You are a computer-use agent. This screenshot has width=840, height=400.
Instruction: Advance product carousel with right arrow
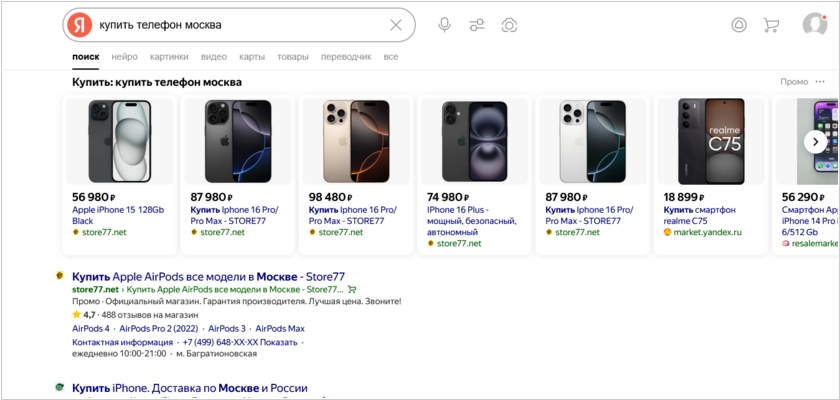click(x=815, y=142)
